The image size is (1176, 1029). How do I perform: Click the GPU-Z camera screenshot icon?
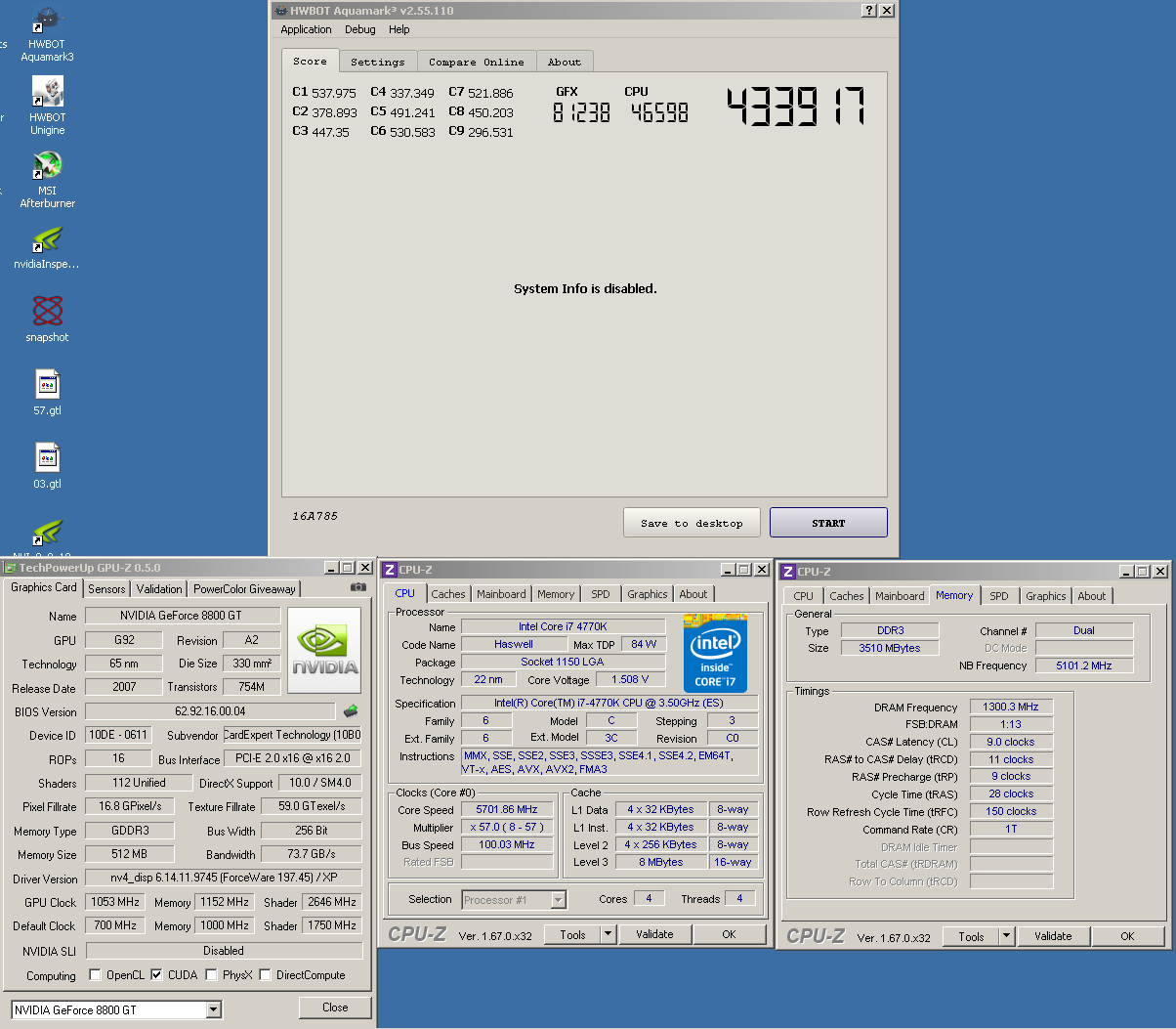(x=358, y=587)
